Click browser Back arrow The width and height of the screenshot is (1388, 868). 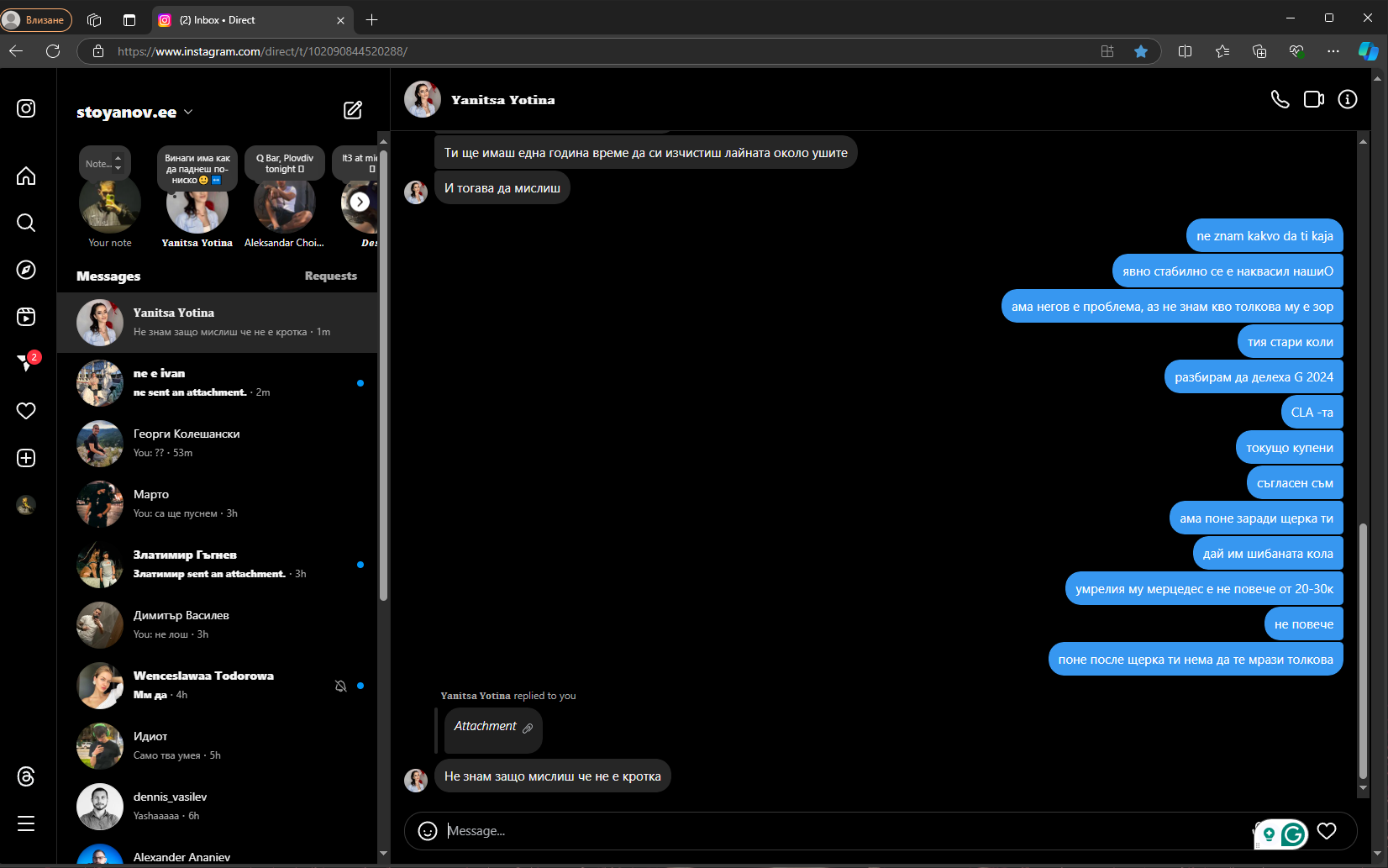(x=16, y=51)
